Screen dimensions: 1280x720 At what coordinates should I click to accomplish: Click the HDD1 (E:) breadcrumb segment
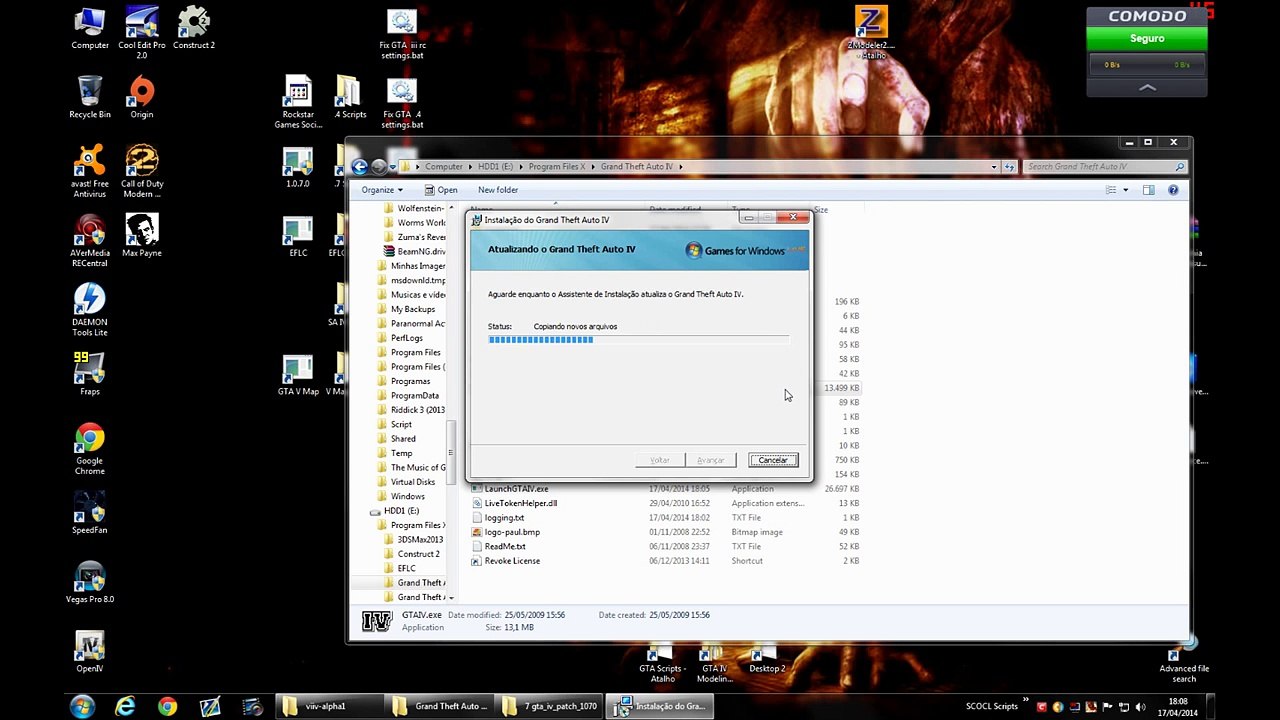[x=496, y=167]
